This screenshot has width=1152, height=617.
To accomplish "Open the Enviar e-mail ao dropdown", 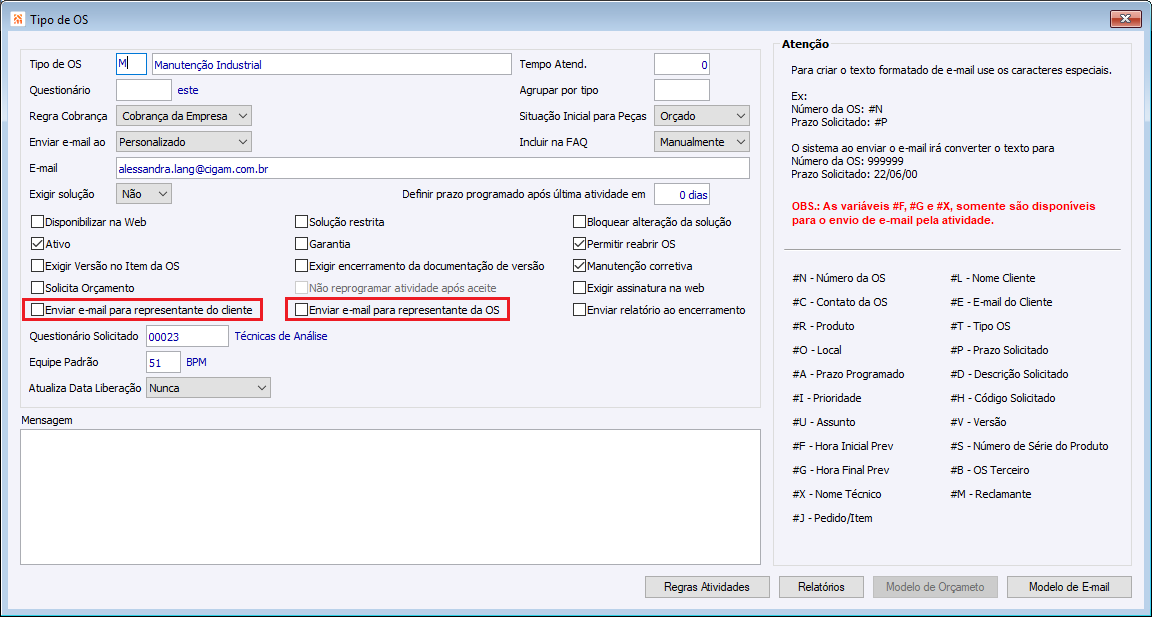I will click(184, 141).
